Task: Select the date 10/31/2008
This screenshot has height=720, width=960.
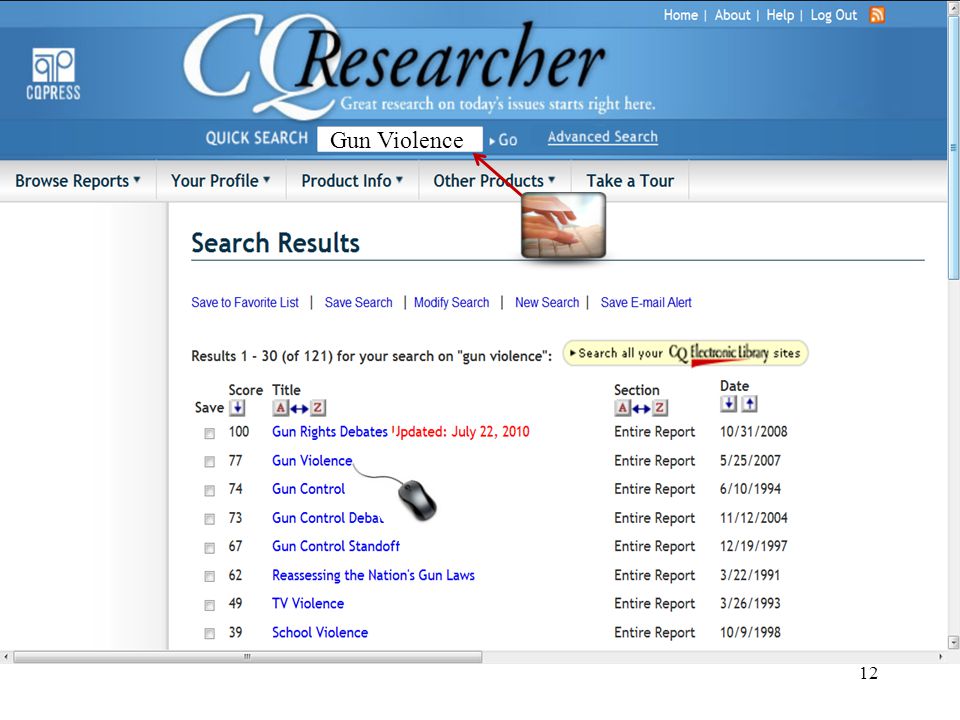Action: pyautogui.click(x=754, y=432)
